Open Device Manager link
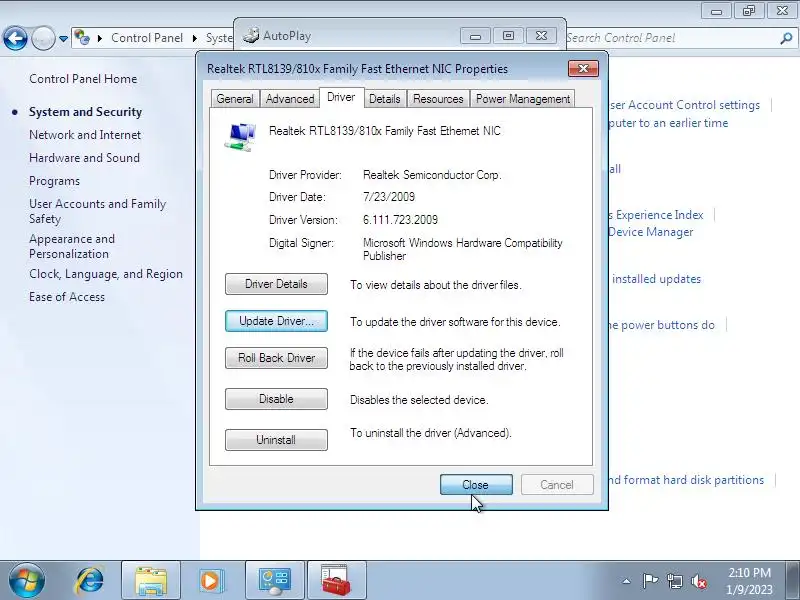Viewport: 800px width, 600px height. (x=651, y=232)
